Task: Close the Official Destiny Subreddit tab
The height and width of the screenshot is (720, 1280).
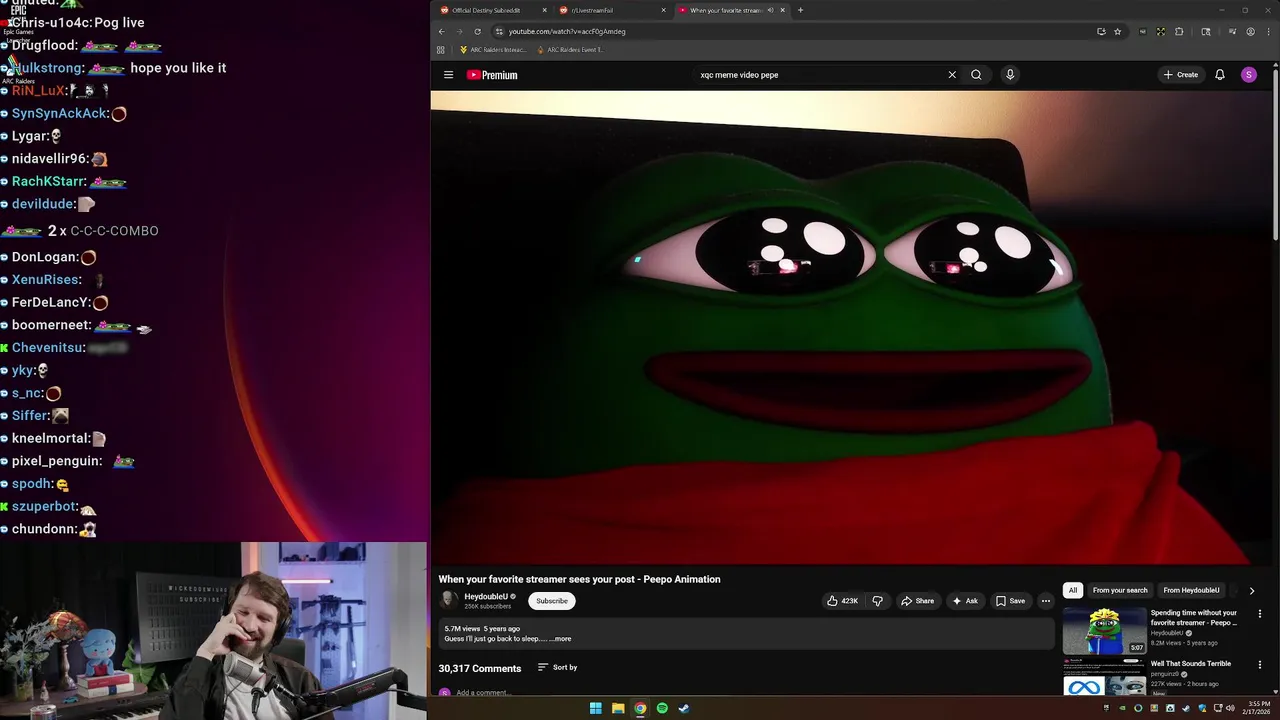Action: 545,10
